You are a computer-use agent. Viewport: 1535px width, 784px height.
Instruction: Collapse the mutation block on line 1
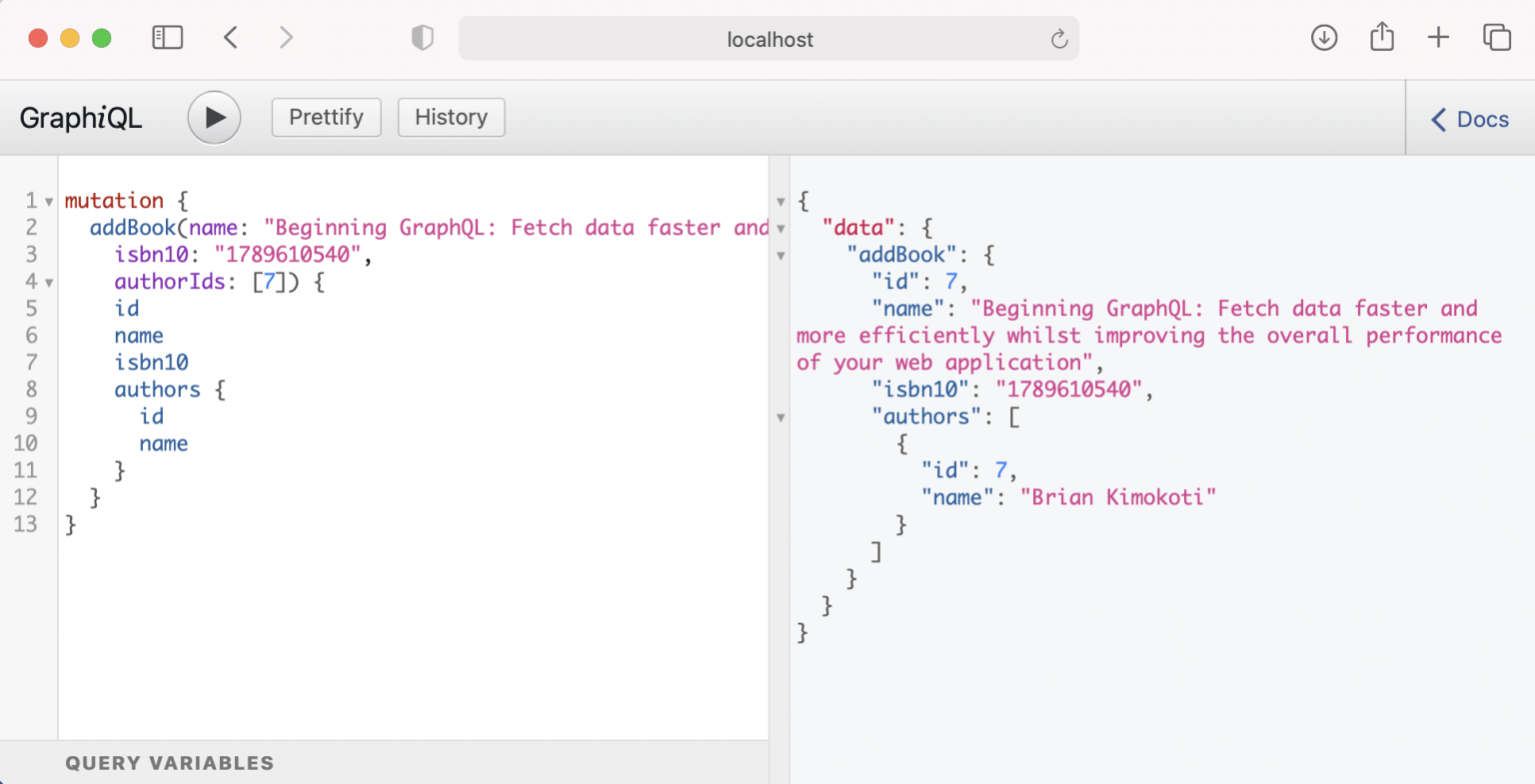(49, 202)
